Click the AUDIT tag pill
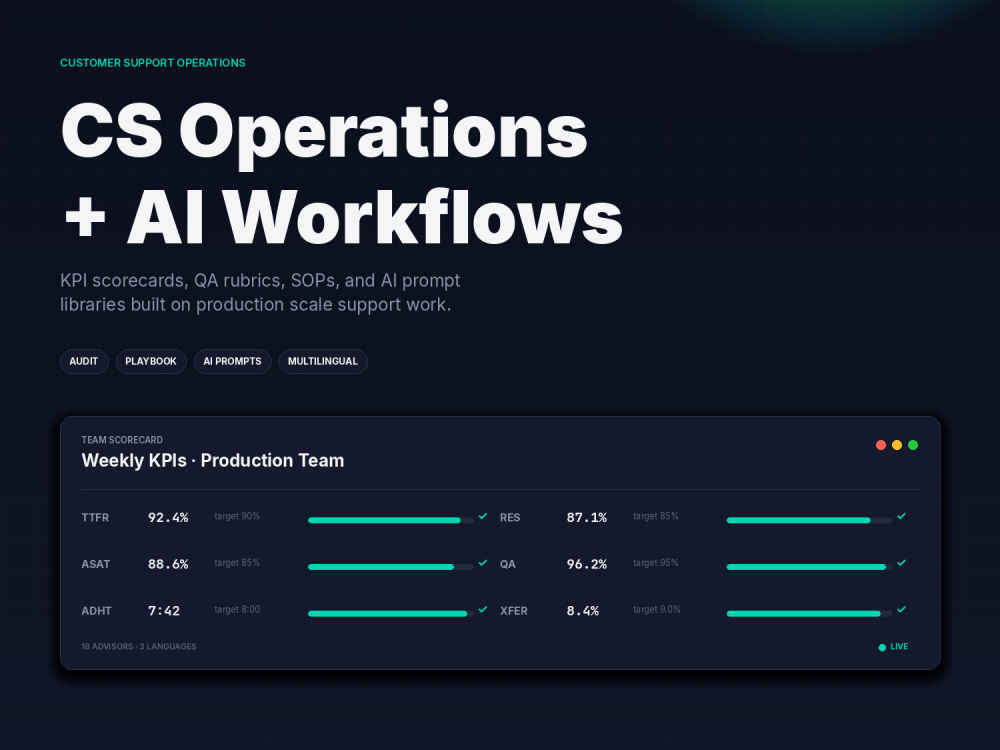 84,362
